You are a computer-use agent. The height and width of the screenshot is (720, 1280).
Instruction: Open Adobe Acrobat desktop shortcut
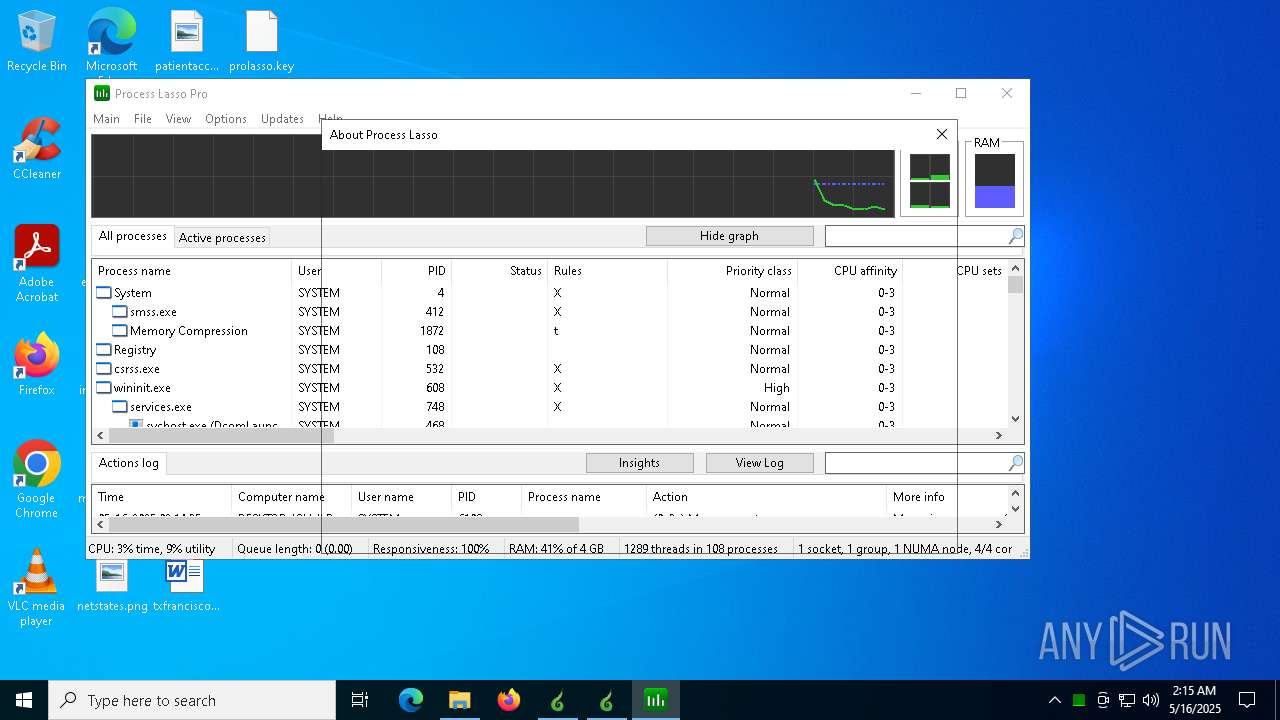coord(37,264)
